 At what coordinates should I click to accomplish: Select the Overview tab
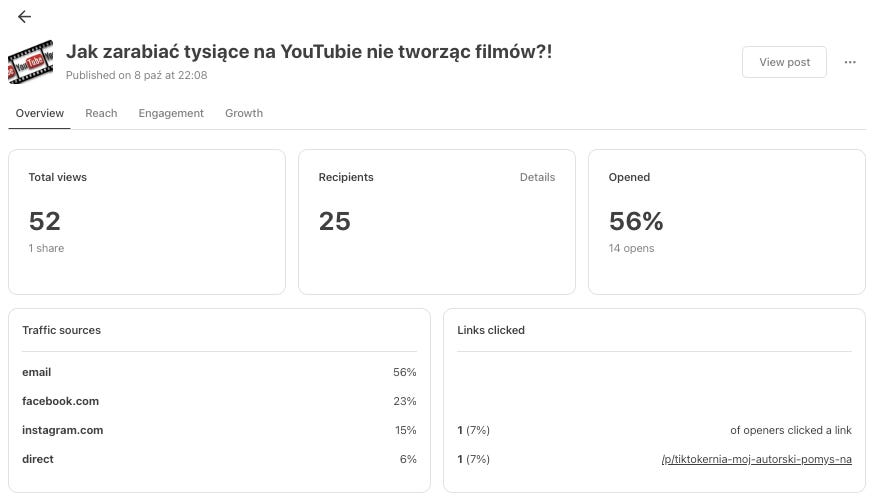[40, 113]
